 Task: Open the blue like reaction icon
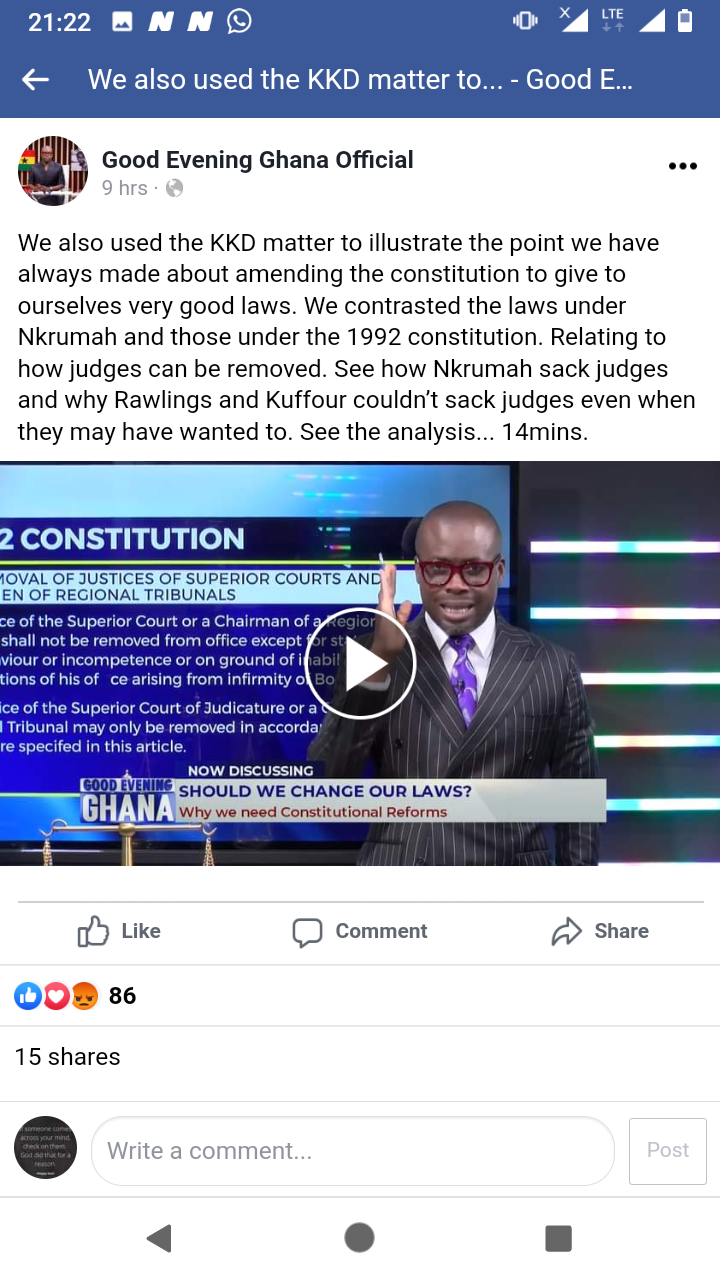pyautogui.click(x=28, y=996)
